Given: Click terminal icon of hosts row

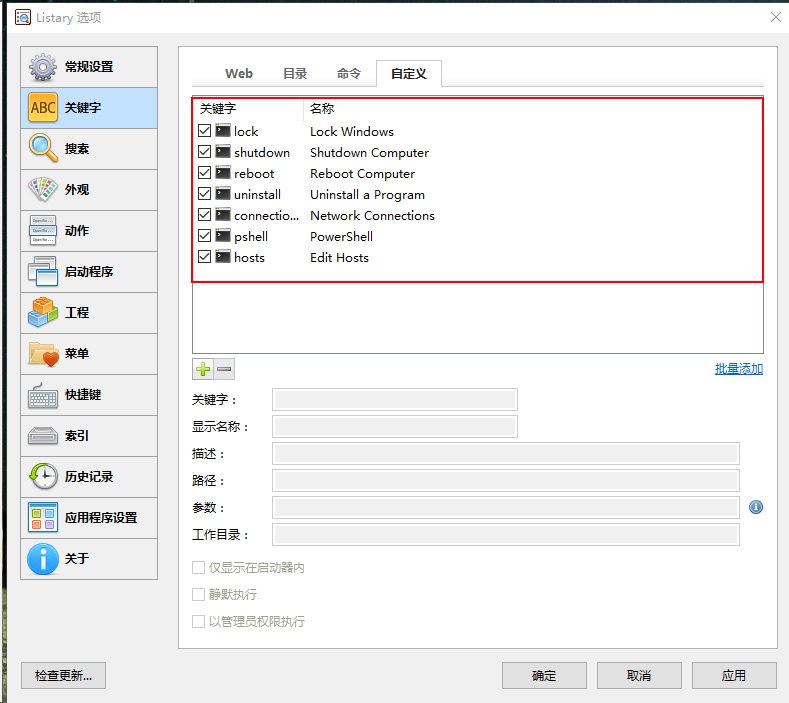Looking at the screenshot, I should click(223, 257).
